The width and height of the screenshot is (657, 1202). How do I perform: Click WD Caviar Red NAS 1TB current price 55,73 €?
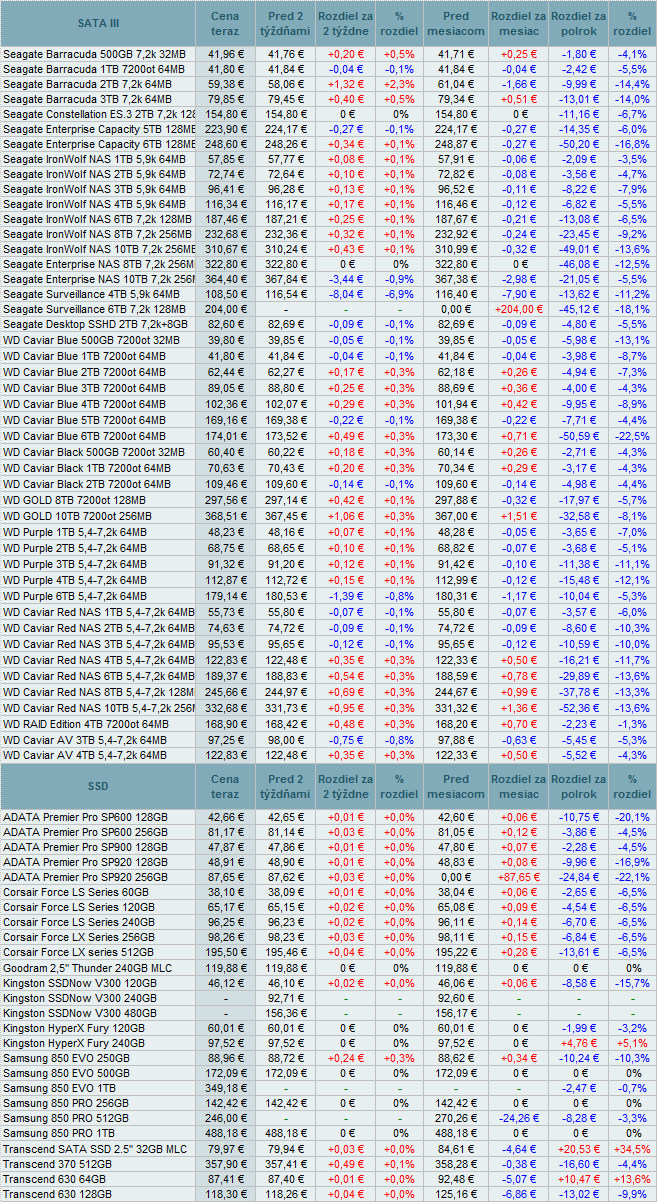point(226,611)
